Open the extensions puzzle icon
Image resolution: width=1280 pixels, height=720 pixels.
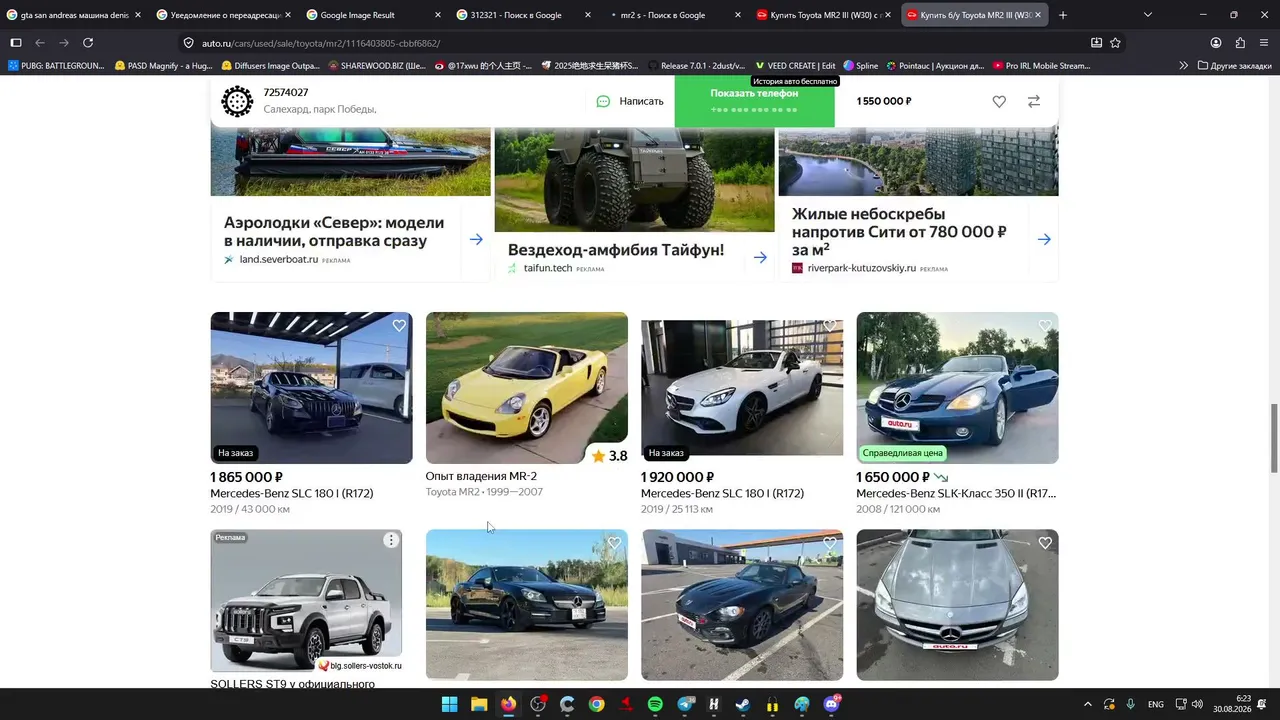[1240, 43]
